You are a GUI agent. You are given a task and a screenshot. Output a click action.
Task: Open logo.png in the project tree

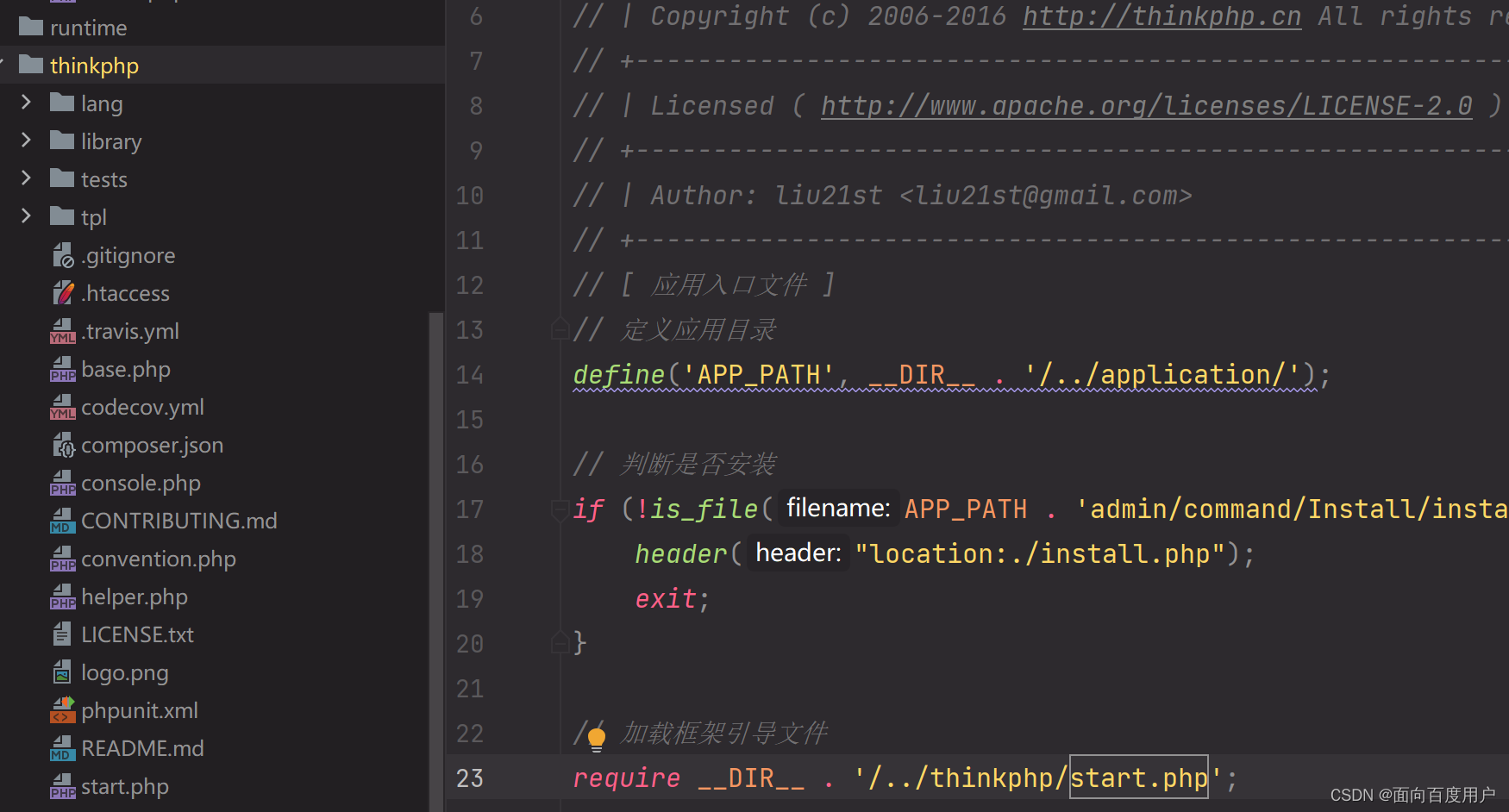tap(125, 672)
